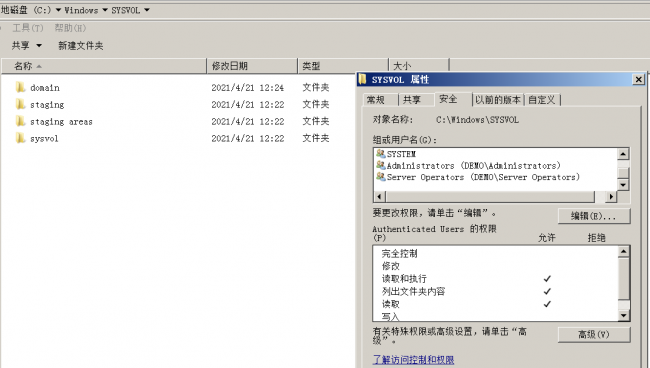Viewport: 650px width, 368px height.
Task: Switch to the 安全 tab
Action: pos(453,99)
